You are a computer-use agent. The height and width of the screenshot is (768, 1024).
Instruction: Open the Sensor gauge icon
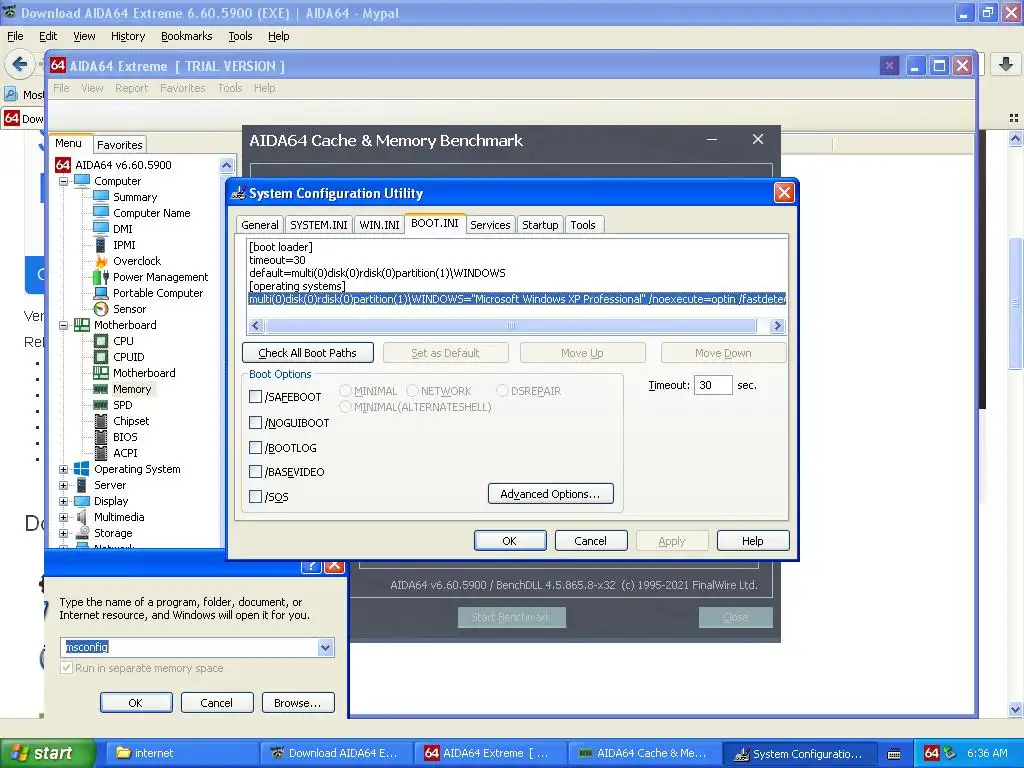[101, 309]
